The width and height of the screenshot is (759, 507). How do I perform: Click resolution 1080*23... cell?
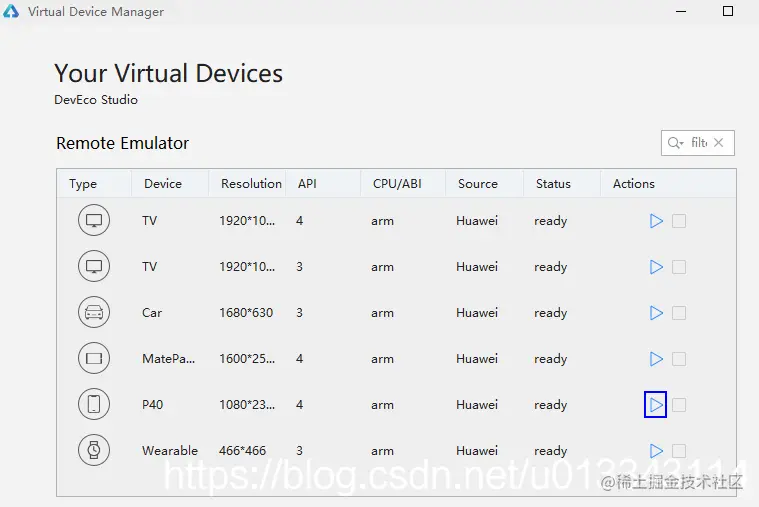click(247, 405)
